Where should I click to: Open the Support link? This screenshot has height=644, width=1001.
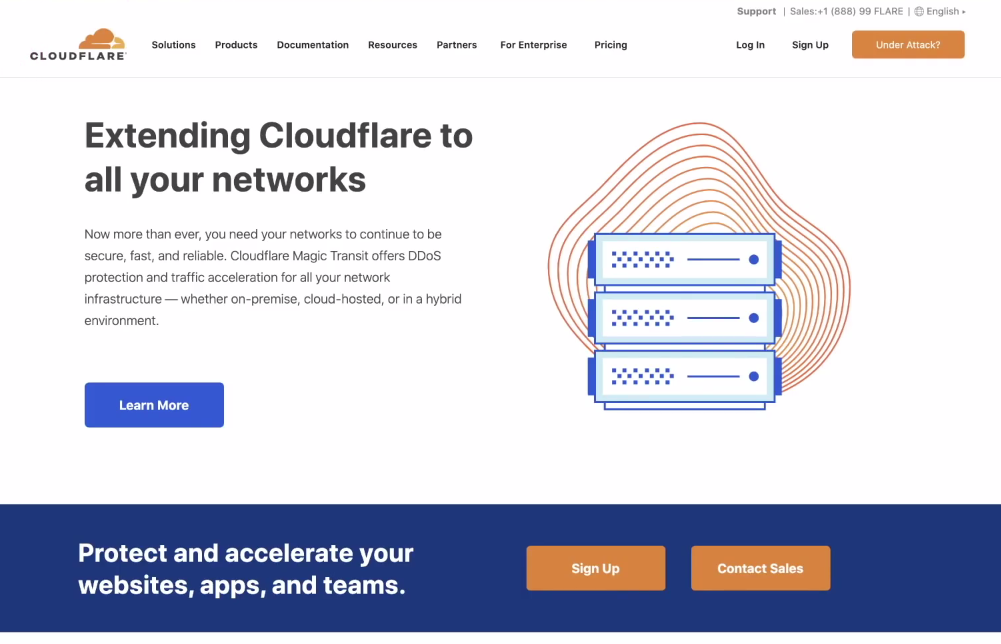click(x=756, y=11)
